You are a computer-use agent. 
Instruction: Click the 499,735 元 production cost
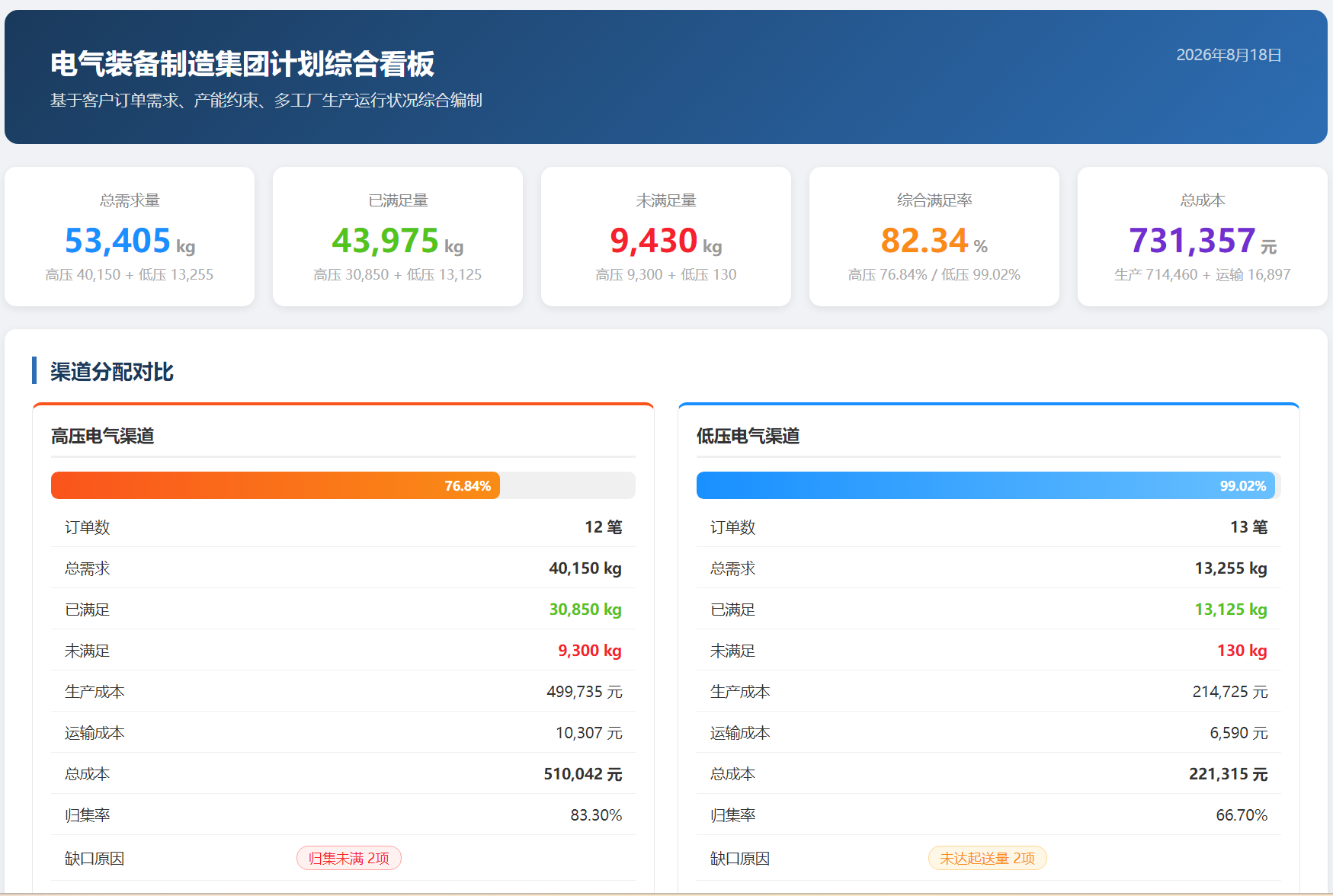[585, 692]
